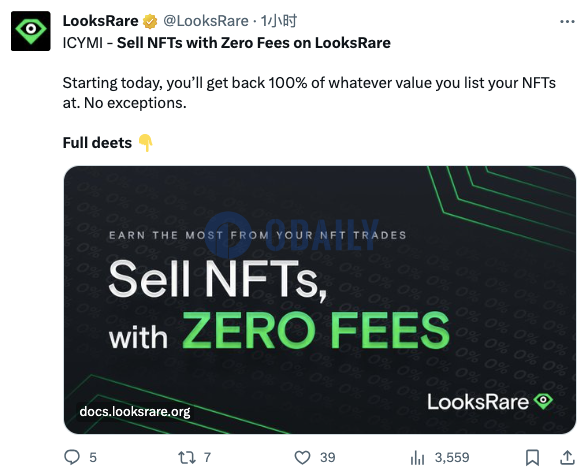Click the tweet text about 100% value
This screenshot has width=583, height=471.
[309, 93]
